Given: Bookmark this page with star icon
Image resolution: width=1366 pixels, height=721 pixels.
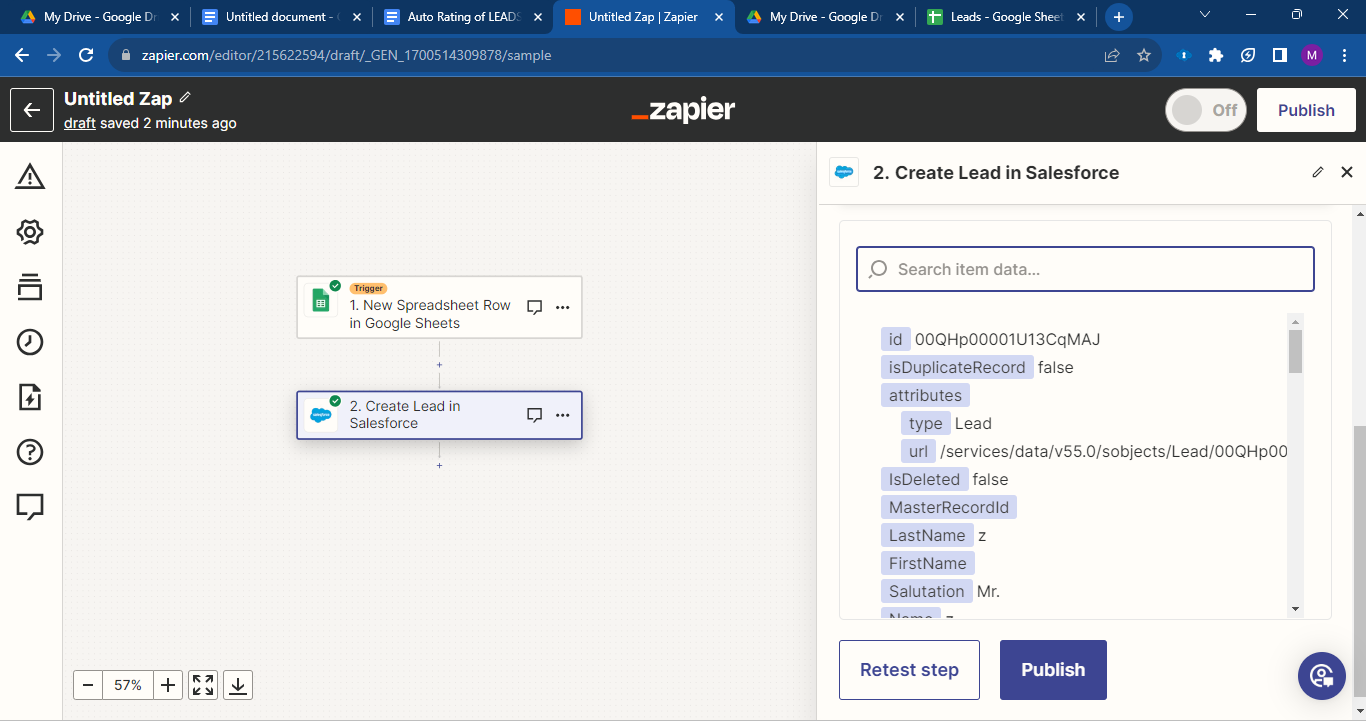Looking at the screenshot, I should tap(1144, 55).
